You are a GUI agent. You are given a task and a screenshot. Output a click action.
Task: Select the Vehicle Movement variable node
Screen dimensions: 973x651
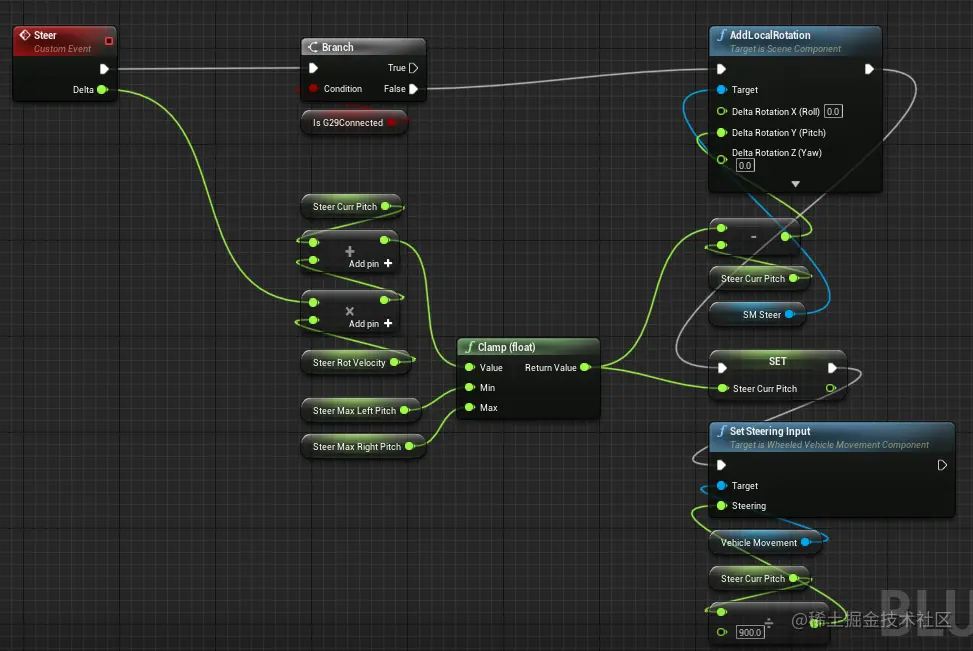tap(766, 542)
